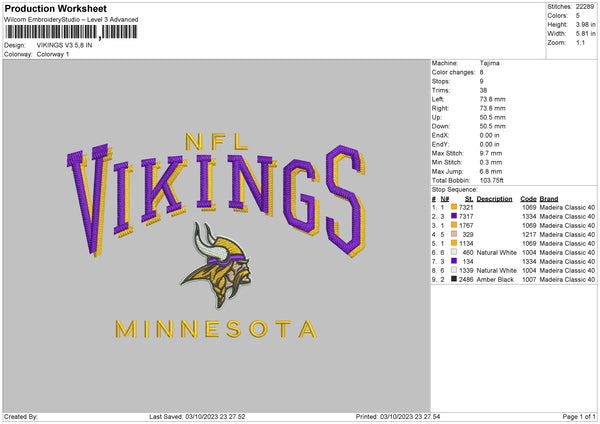Click the purple VIKINGS lettering in the preview
Image resolution: width=600 pixels, height=424 pixels.
click(x=216, y=199)
